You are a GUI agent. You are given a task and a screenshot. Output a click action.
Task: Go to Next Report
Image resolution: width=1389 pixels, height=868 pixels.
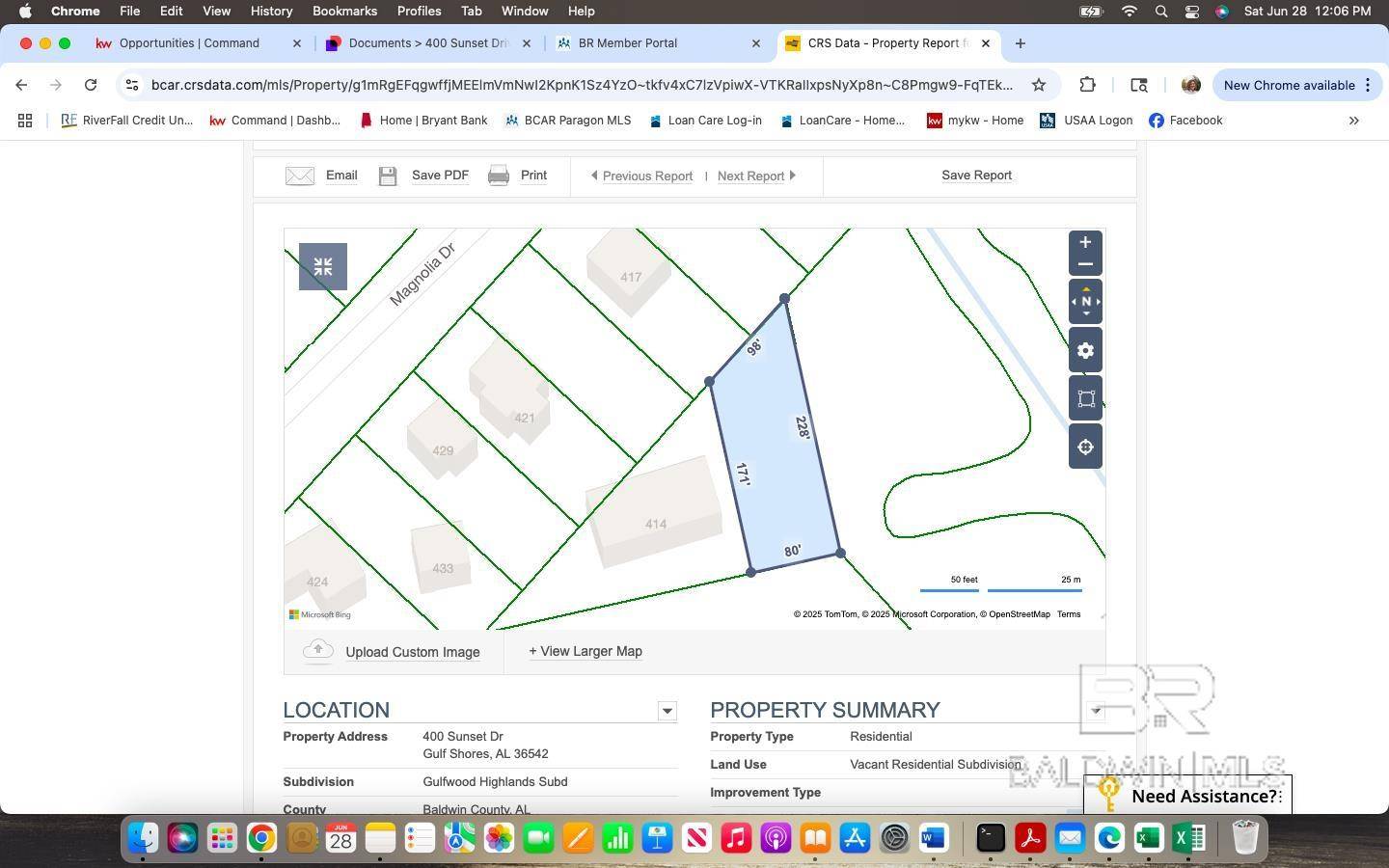click(x=756, y=176)
